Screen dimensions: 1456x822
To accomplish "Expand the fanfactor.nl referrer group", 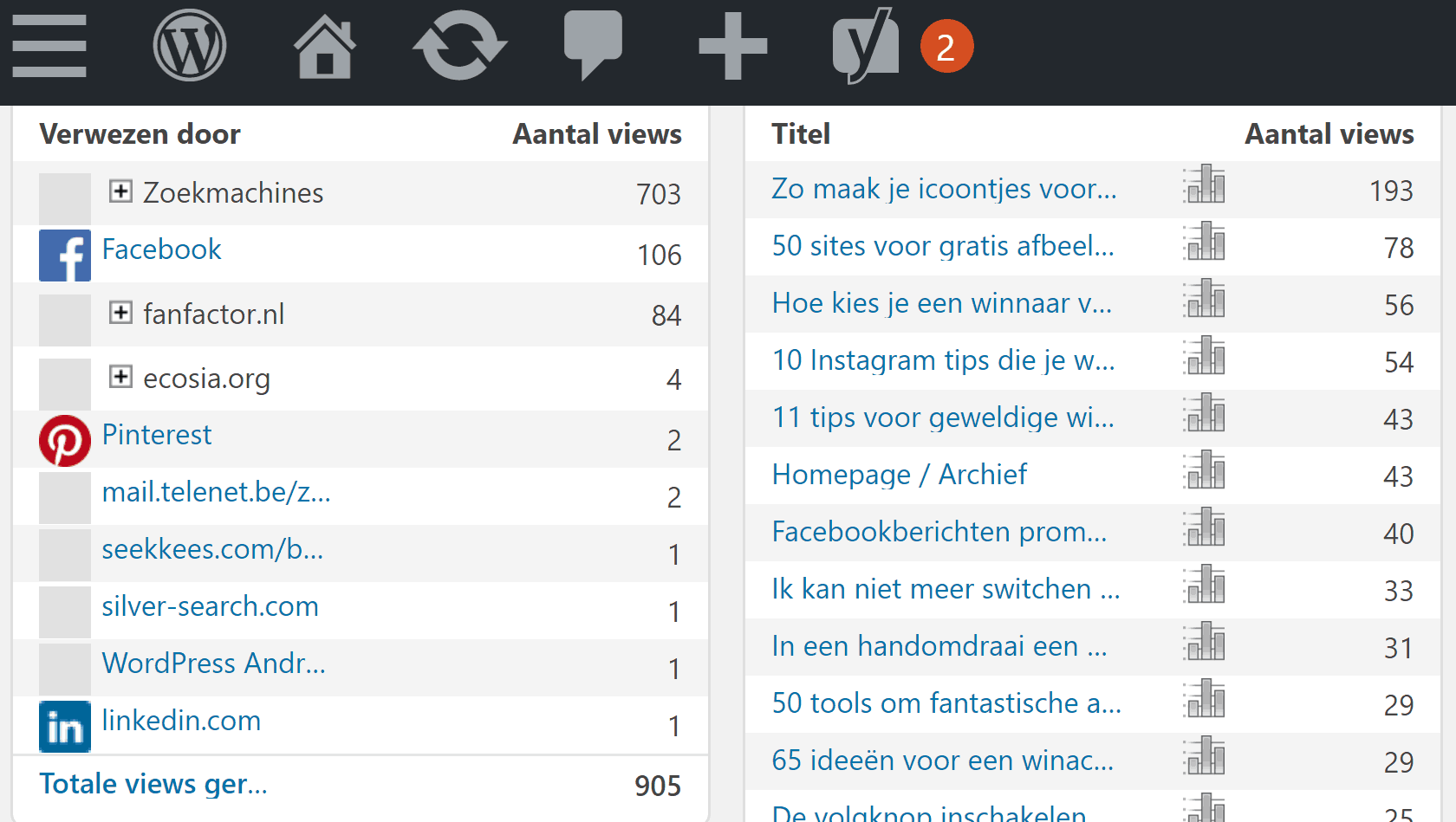I will coord(120,313).
